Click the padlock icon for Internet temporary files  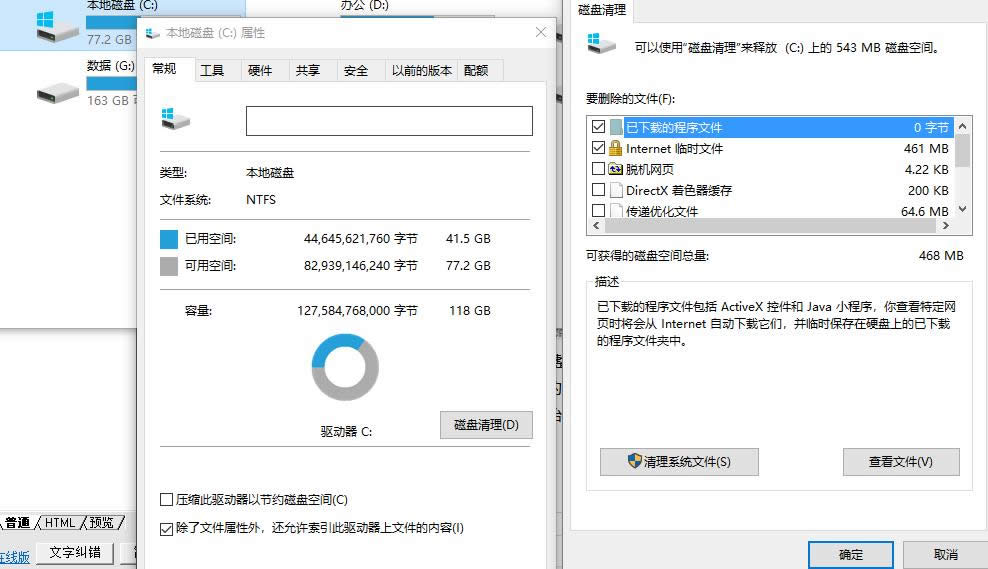[x=615, y=148]
